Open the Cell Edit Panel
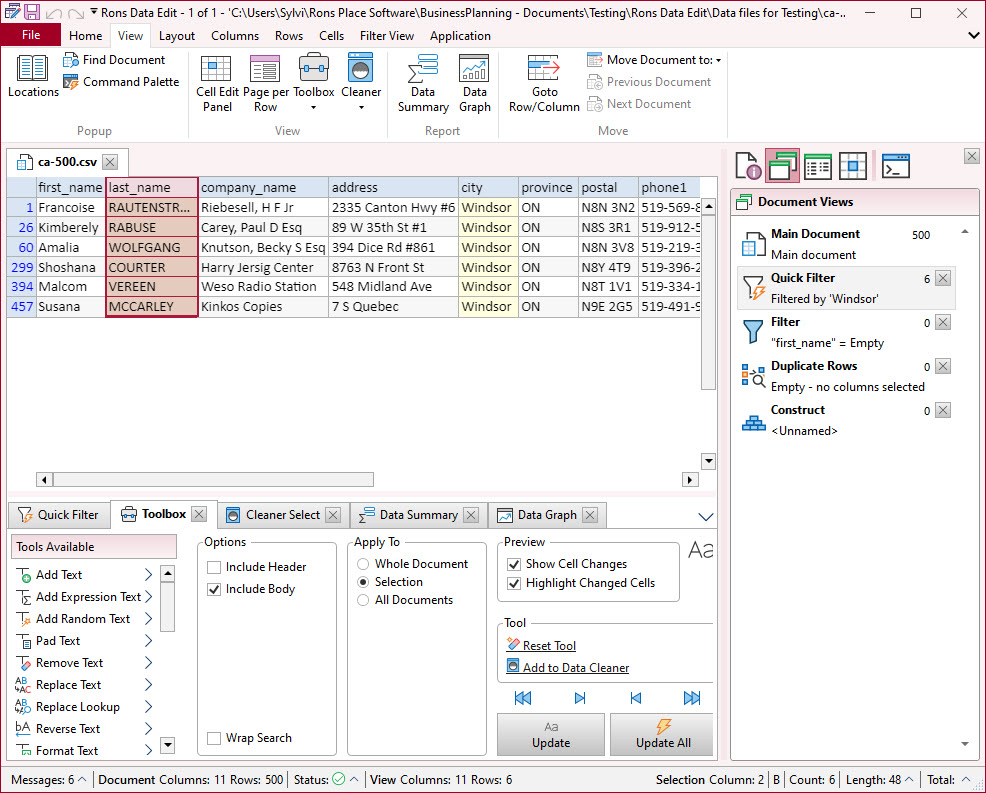Viewport: 986px width, 793px height. 217,70
